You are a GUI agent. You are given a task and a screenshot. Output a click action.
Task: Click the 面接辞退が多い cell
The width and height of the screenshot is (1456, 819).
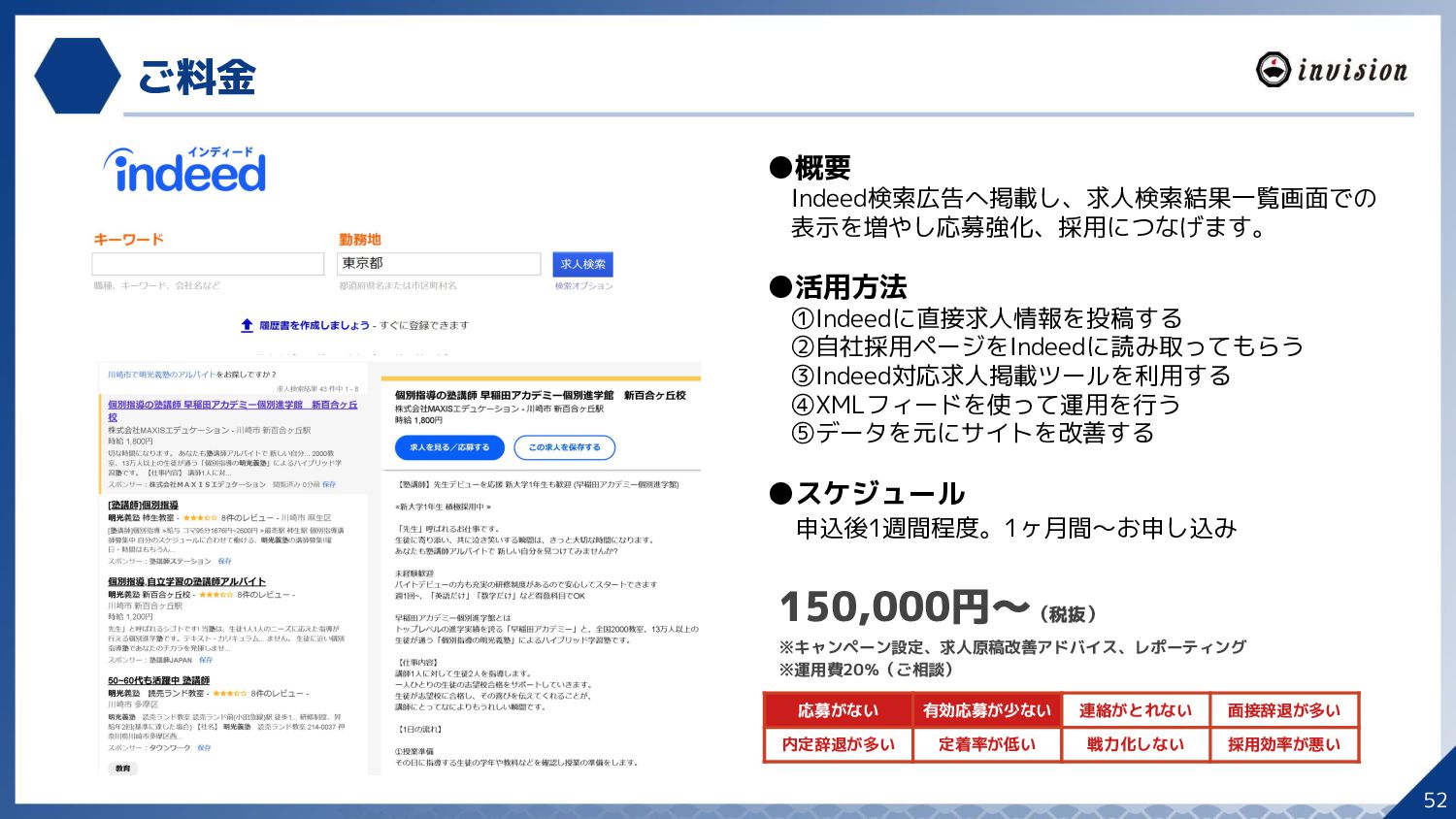pos(1284,710)
